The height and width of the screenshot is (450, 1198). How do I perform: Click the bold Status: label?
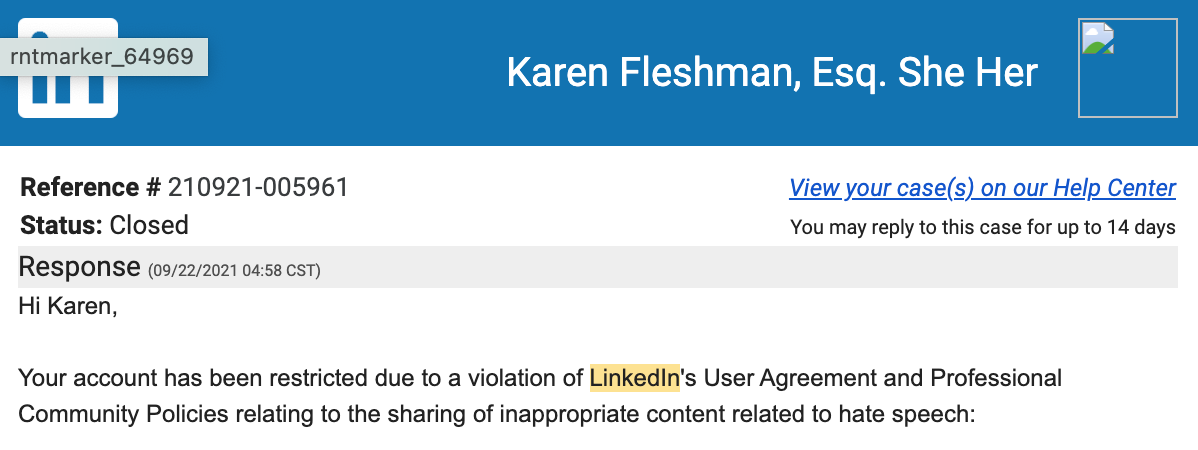click(x=61, y=225)
